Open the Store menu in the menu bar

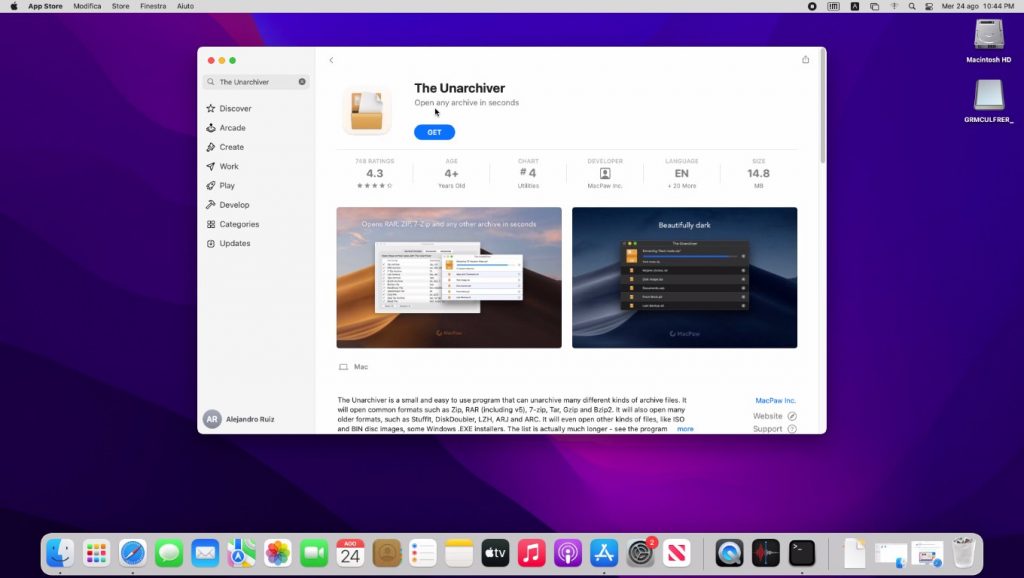(120, 6)
